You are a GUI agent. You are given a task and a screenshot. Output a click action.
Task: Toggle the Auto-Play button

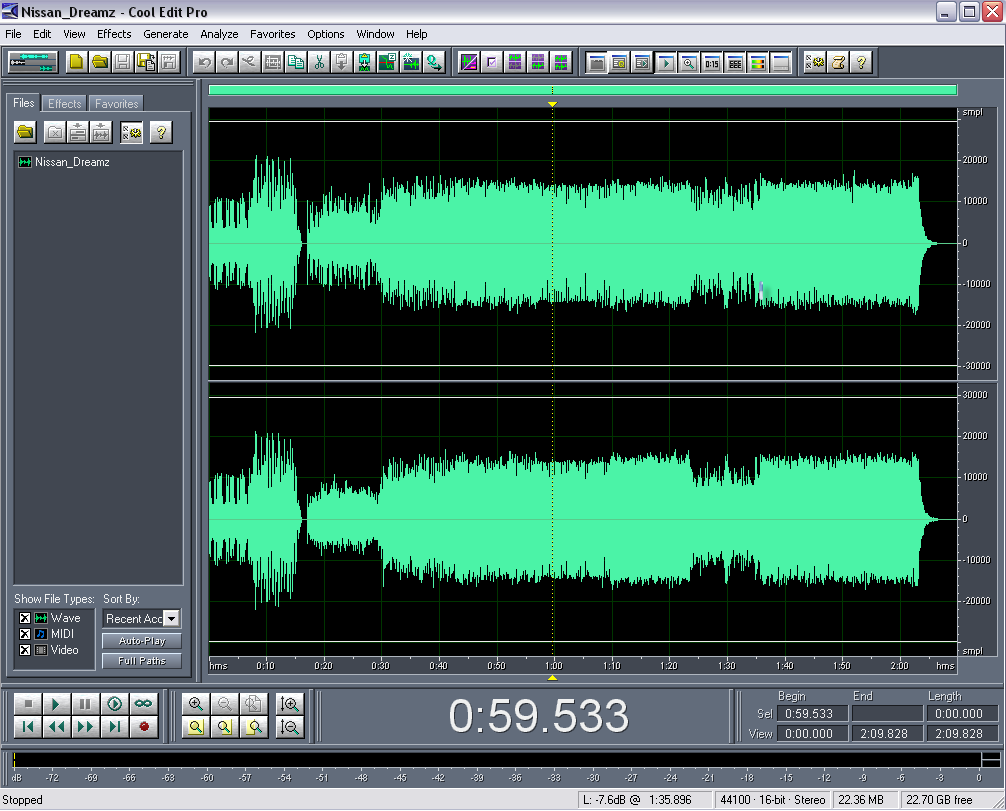point(142,640)
